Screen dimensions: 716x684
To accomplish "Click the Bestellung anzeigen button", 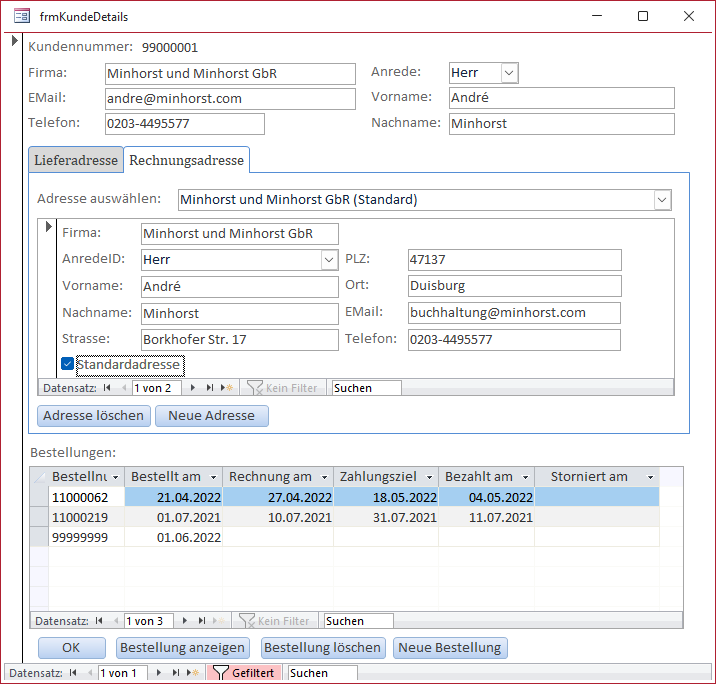I will click(182, 648).
